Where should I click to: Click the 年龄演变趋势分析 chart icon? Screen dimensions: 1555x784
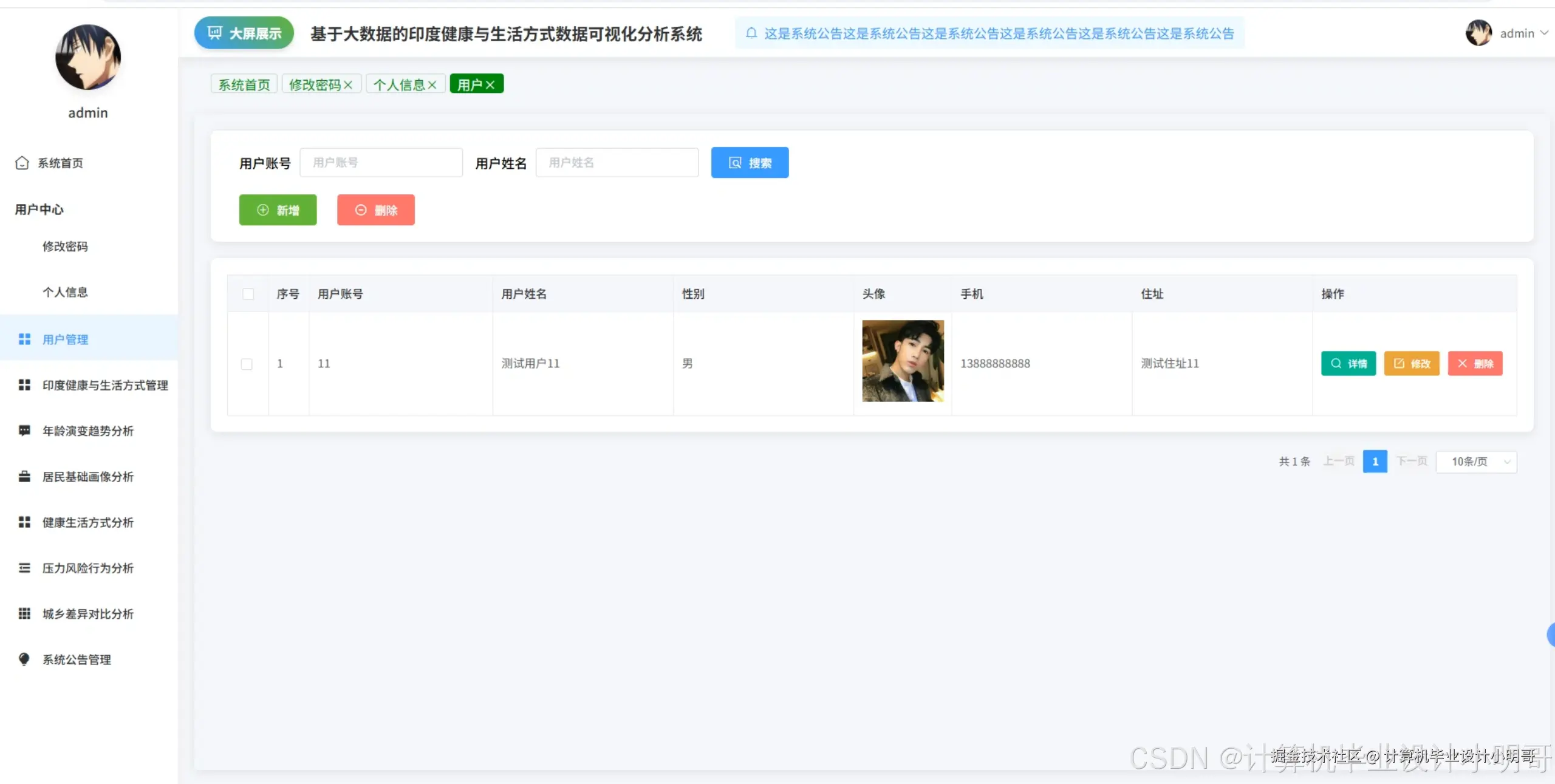[24, 431]
